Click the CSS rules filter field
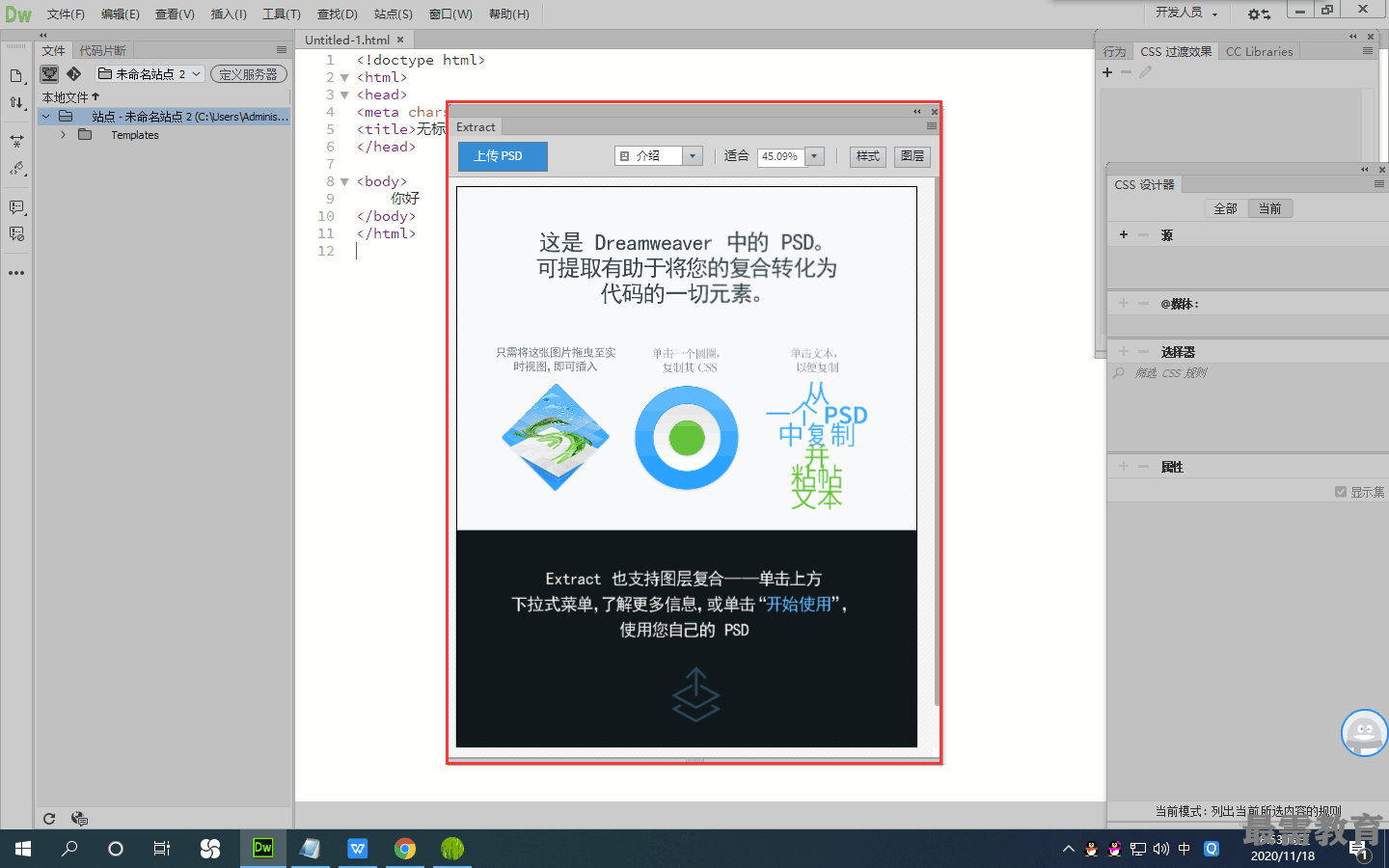 [1247, 372]
